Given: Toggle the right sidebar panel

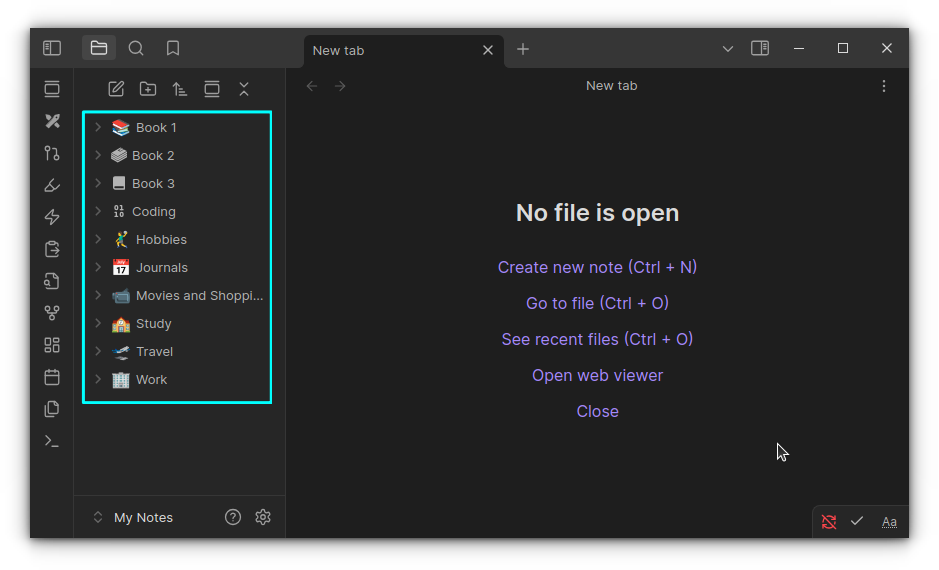Looking at the screenshot, I should [760, 48].
